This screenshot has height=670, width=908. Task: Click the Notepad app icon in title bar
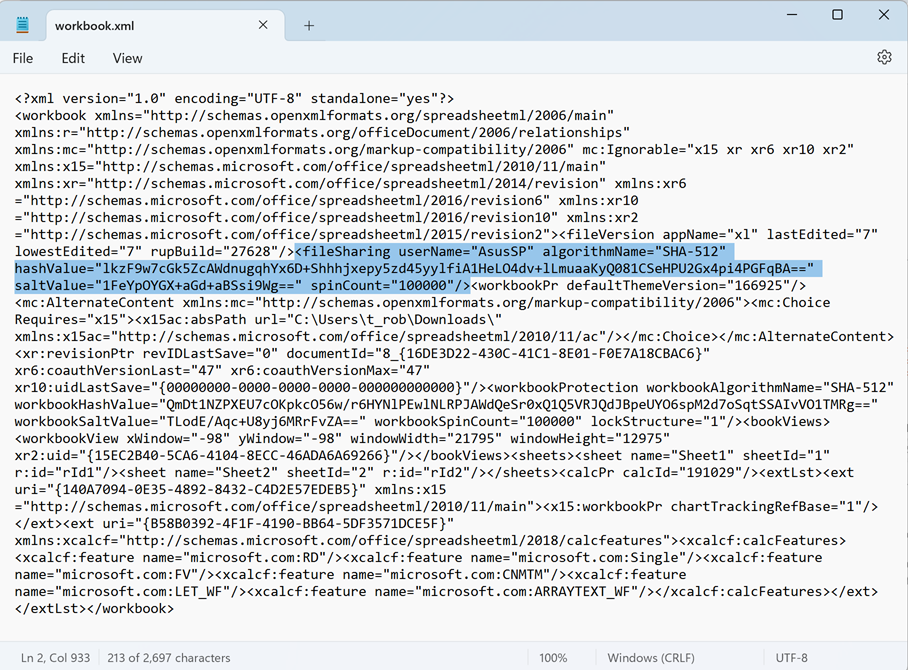[24, 25]
